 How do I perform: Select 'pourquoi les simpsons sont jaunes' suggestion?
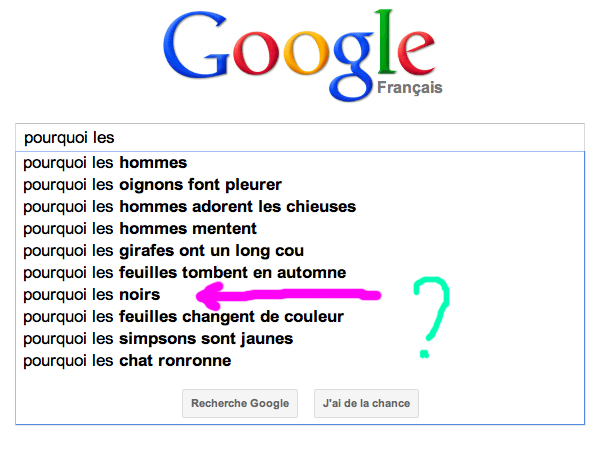(158, 338)
